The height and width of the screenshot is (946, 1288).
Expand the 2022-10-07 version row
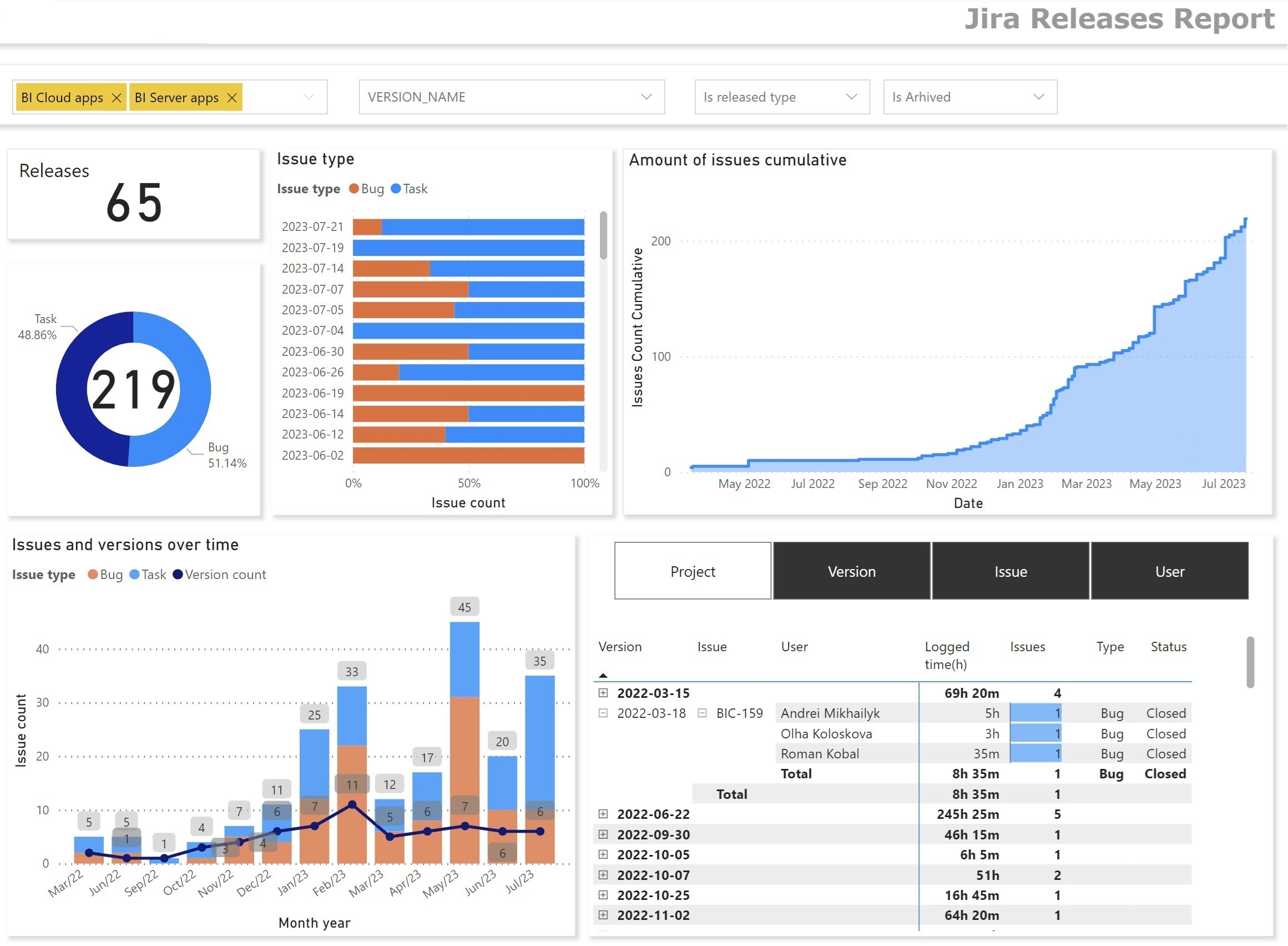[x=603, y=875]
